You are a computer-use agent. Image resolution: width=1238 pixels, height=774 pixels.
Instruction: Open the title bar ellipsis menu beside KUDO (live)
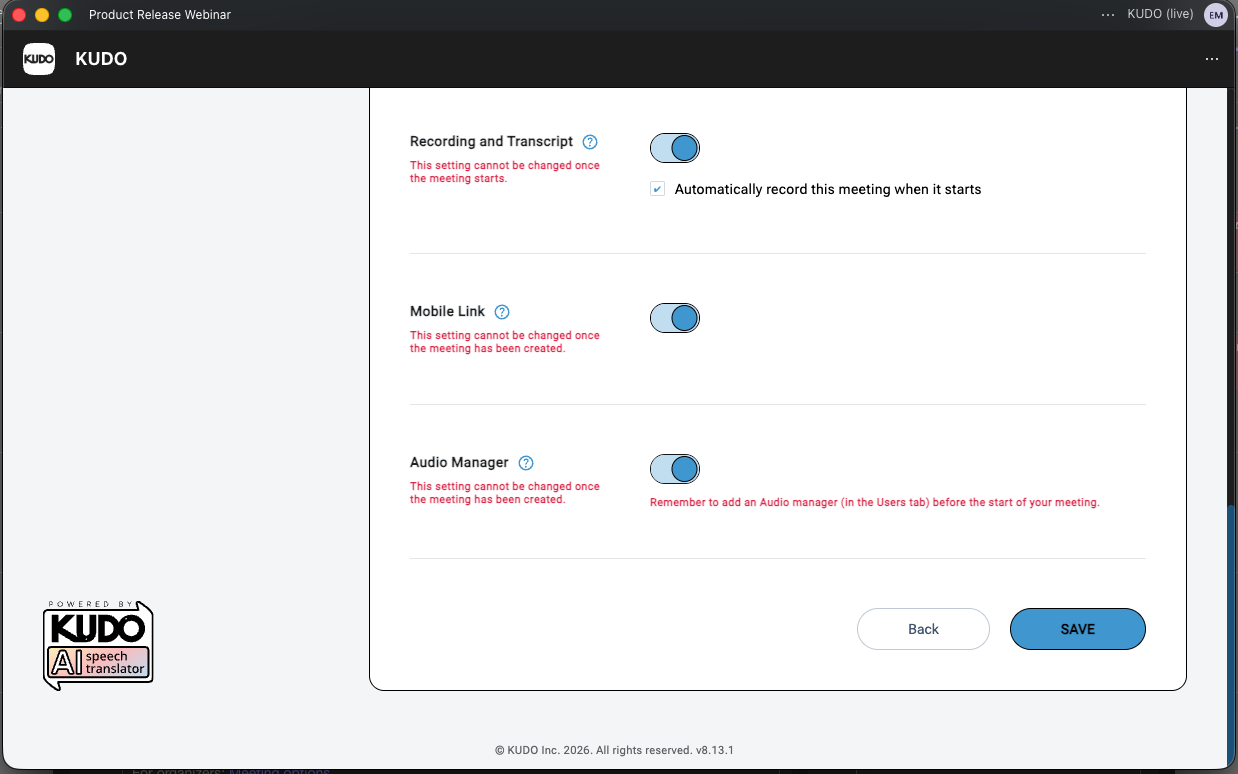1107,15
